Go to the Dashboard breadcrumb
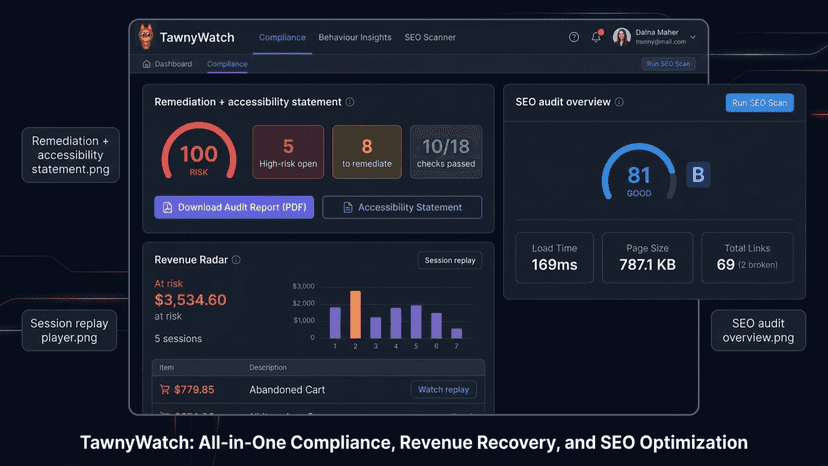The width and height of the screenshot is (828, 466). tap(173, 64)
